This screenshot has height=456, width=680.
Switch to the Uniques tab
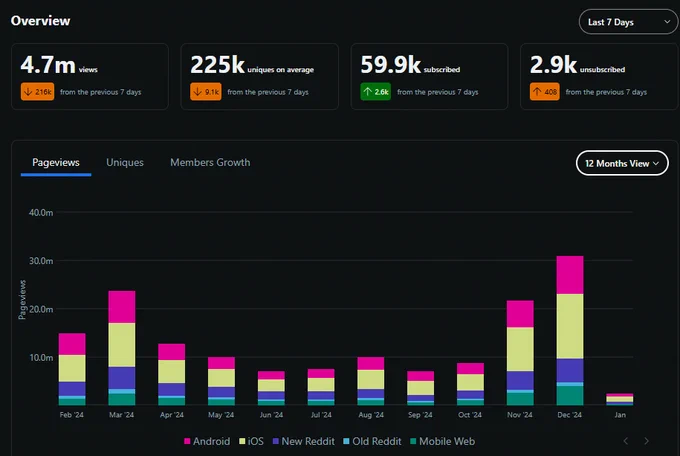tap(125, 163)
